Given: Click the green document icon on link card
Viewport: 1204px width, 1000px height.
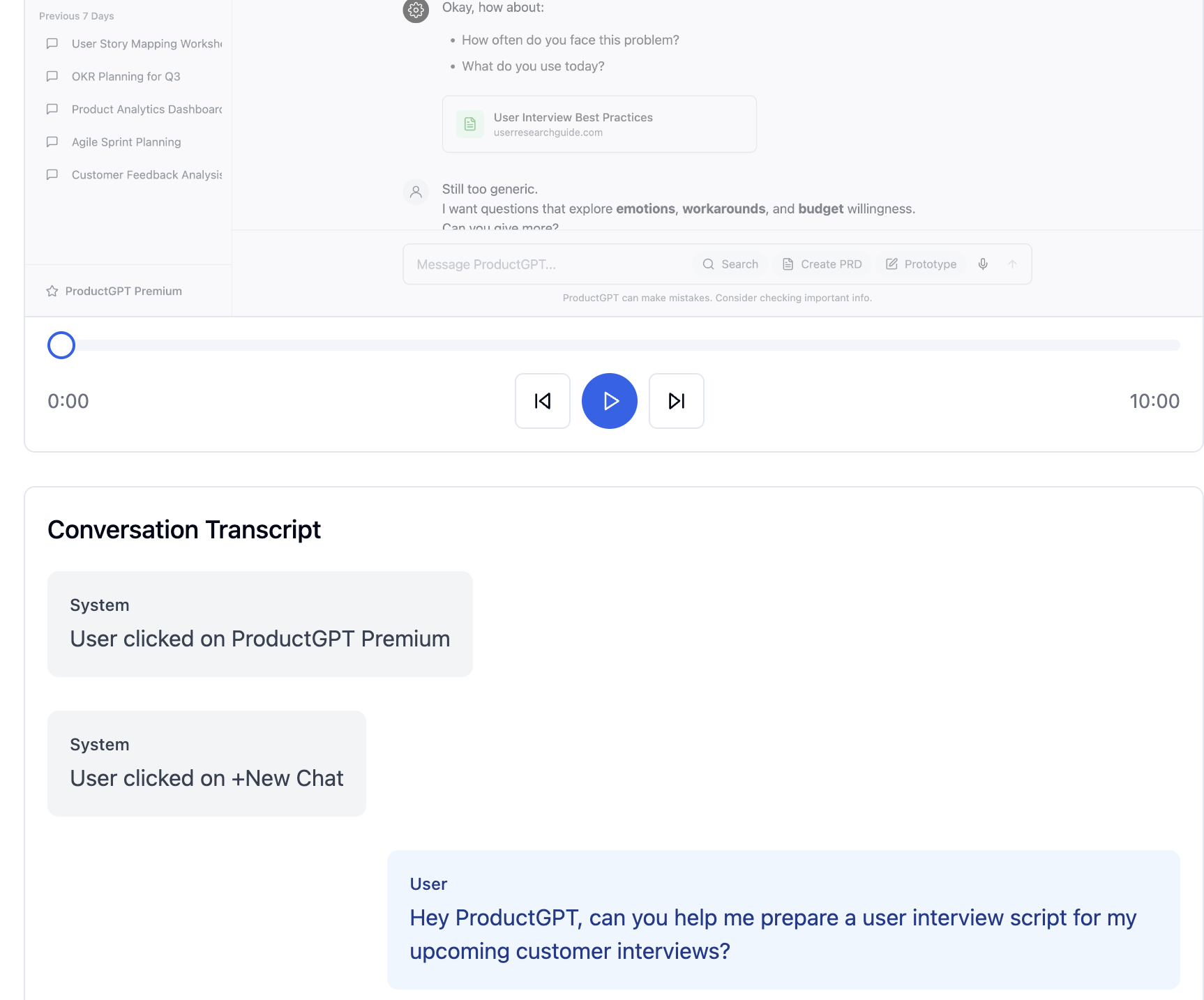Looking at the screenshot, I should point(470,124).
